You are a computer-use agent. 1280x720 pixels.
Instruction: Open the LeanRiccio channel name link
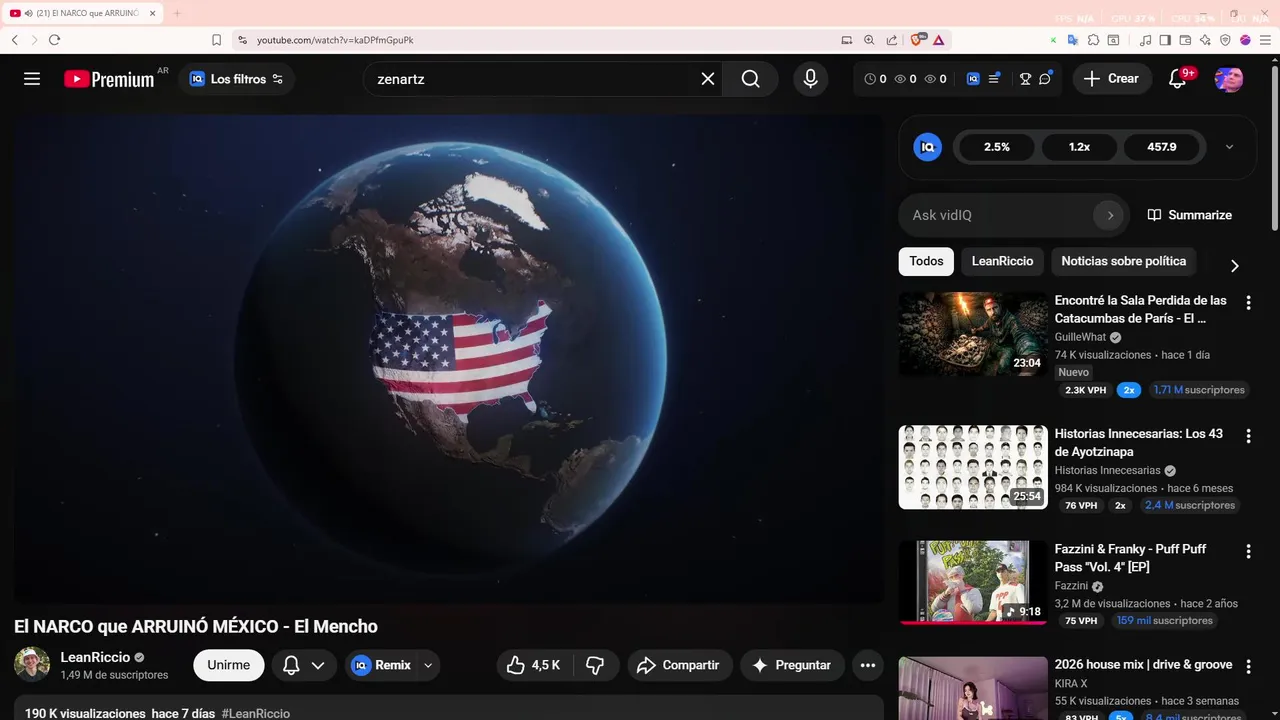pyautogui.click(x=95, y=657)
